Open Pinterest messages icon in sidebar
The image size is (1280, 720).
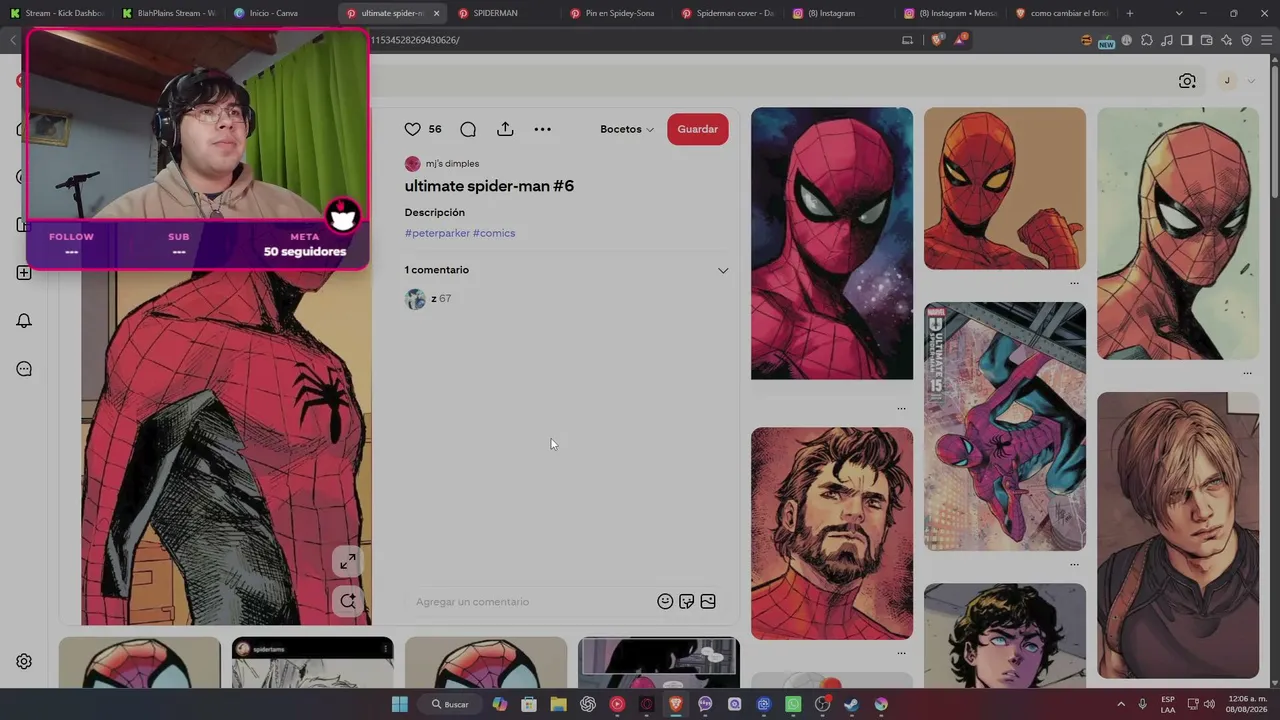click(x=24, y=369)
